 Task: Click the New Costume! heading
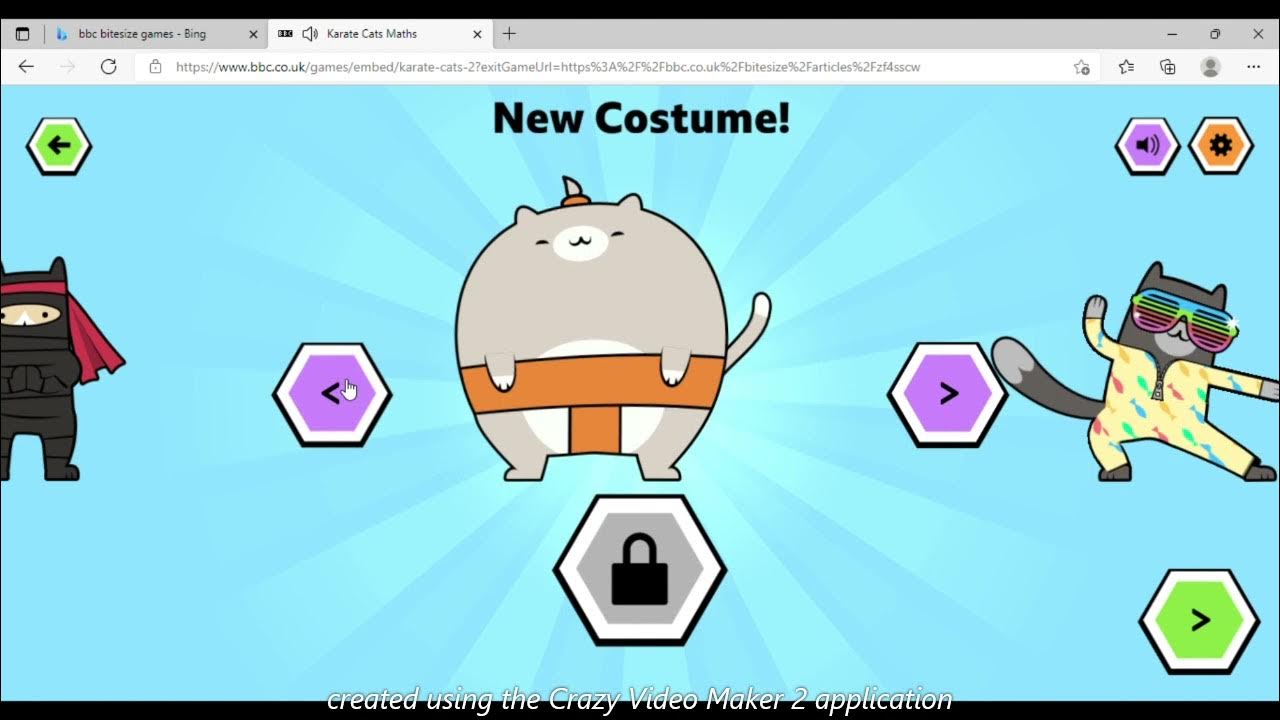point(641,118)
